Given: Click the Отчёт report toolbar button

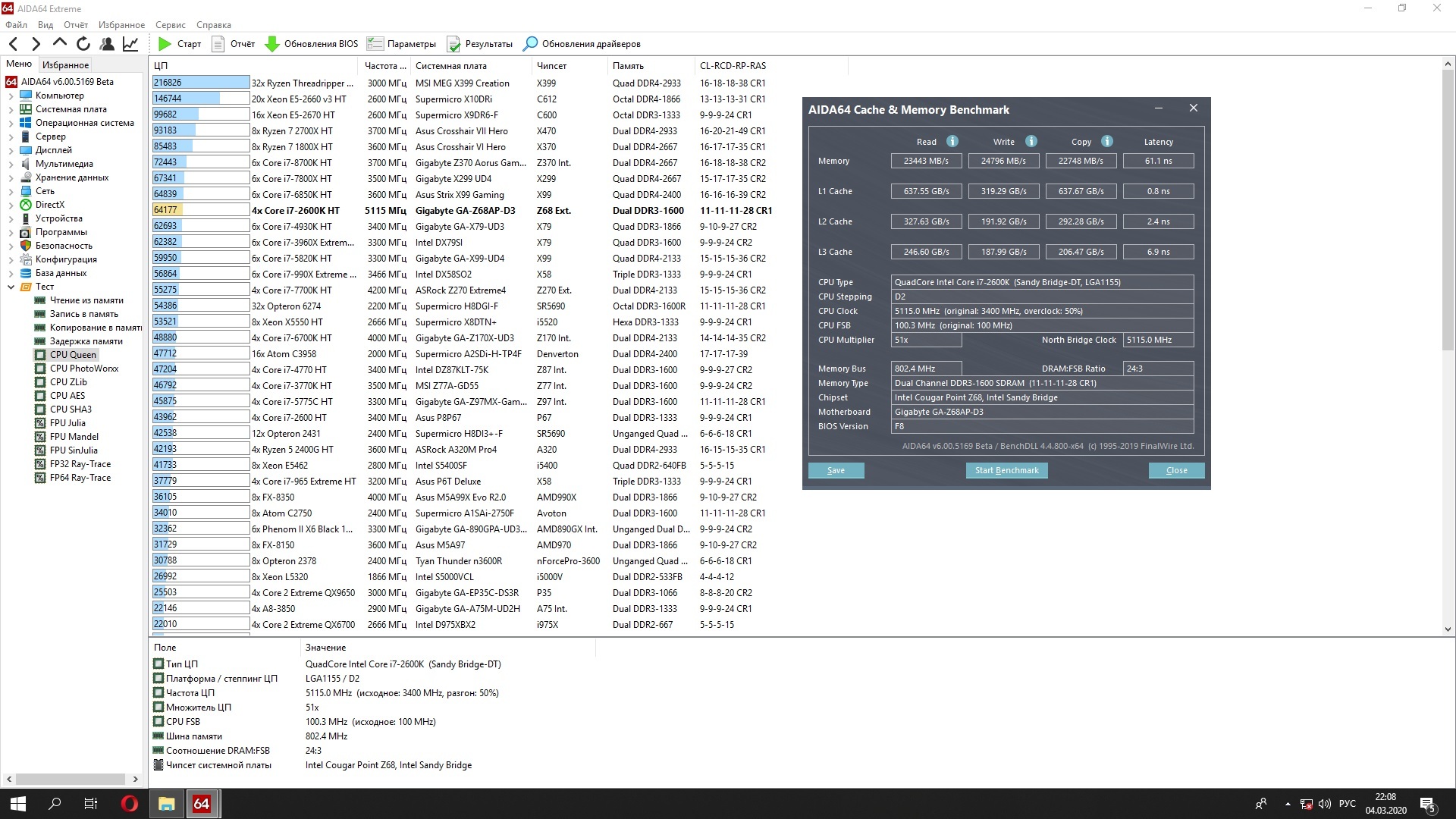Looking at the screenshot, I should [233, 44].
